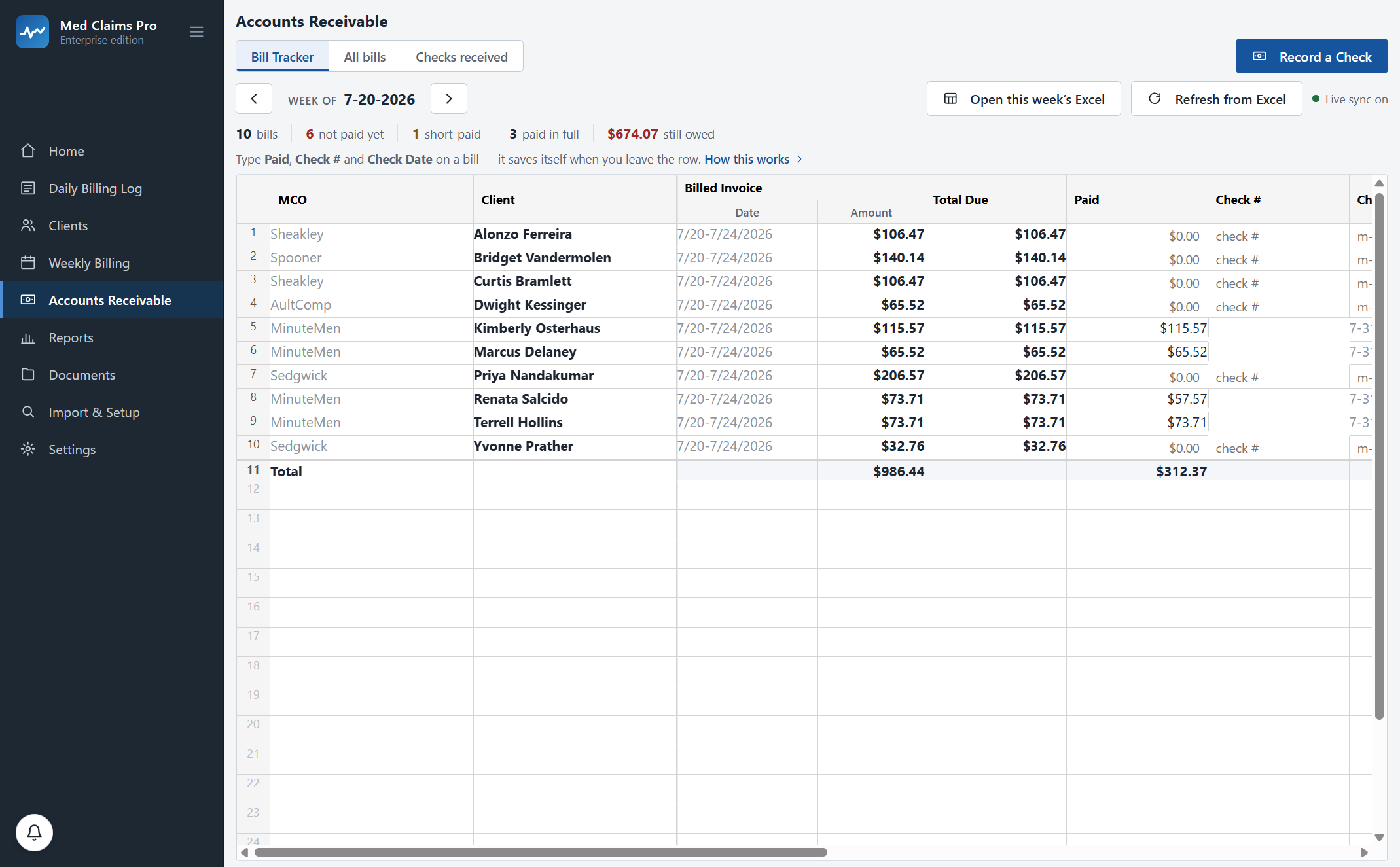Click scroll left arrow of table
1400x867 pixels.
tap(244, 852)
